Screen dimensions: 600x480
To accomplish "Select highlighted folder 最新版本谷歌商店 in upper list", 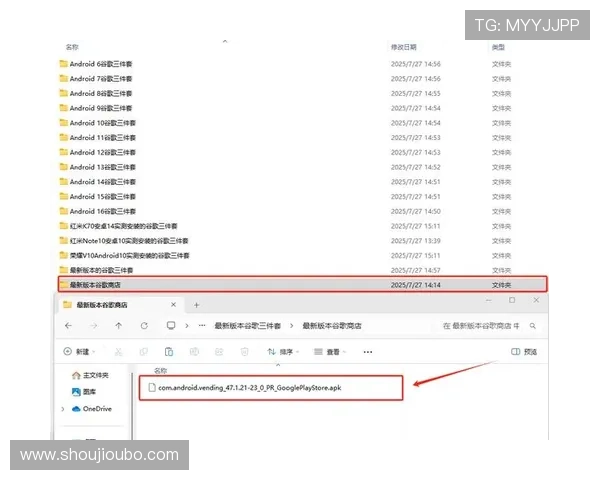I will (302, 284).
